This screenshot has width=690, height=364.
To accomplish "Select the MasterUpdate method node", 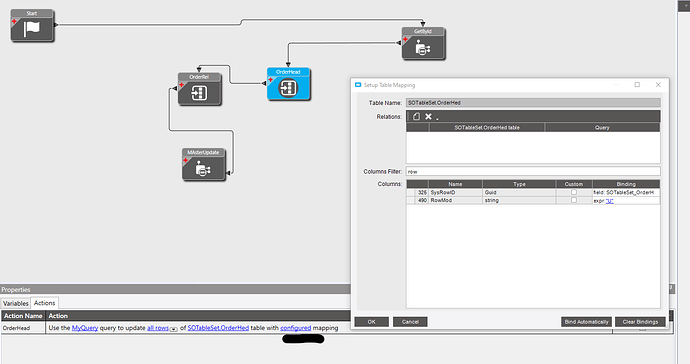I will tap(204, 165).
